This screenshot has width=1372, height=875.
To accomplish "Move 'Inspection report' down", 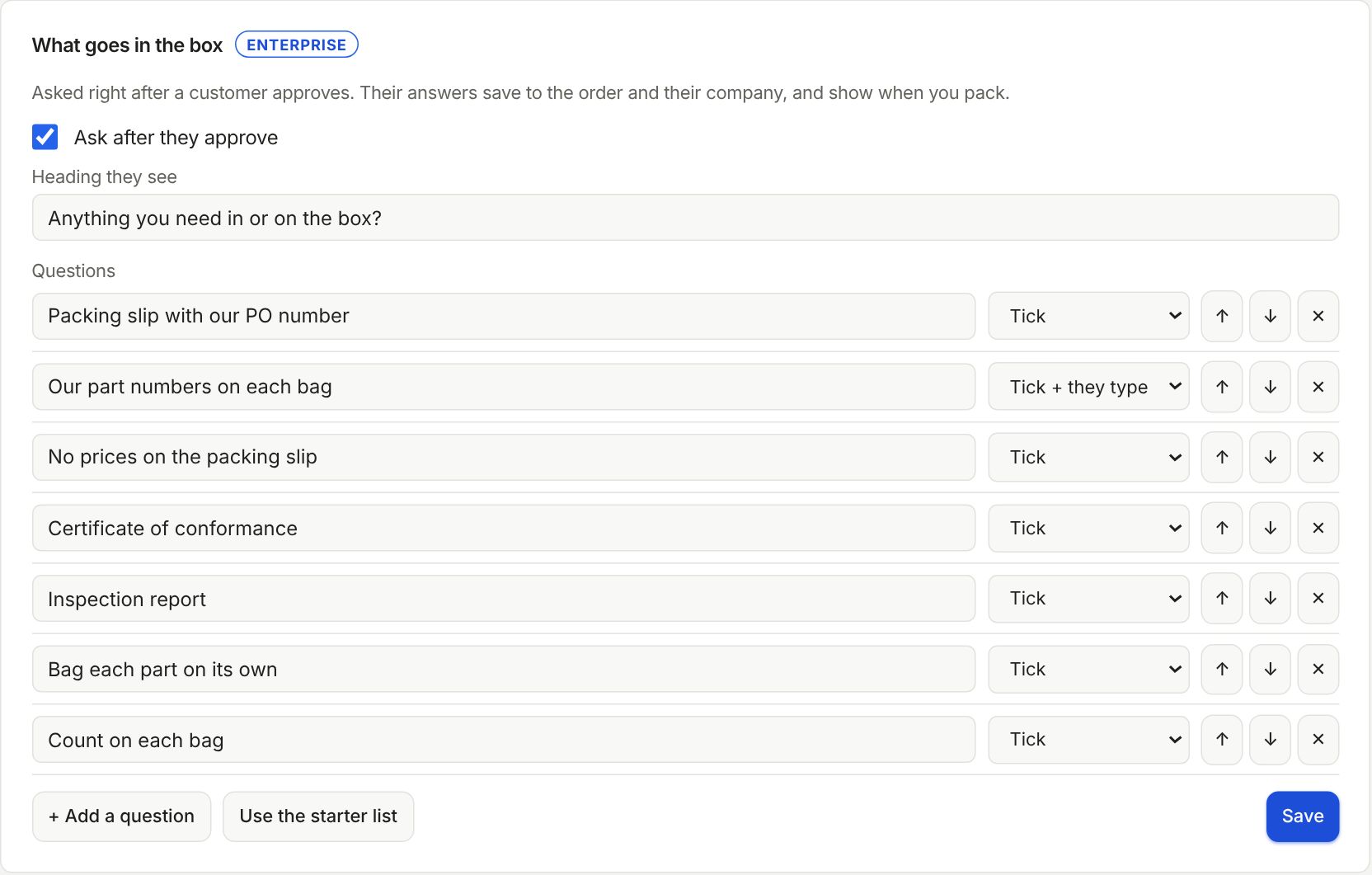I will [x=1270, y=599].
